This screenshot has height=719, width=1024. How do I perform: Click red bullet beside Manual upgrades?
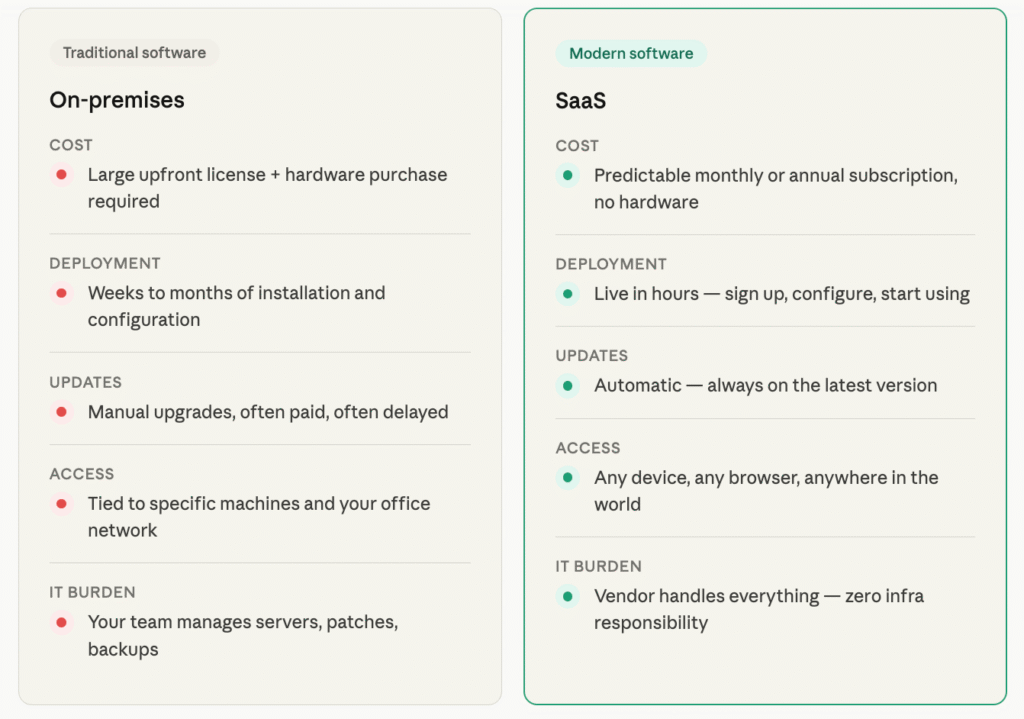61,412
